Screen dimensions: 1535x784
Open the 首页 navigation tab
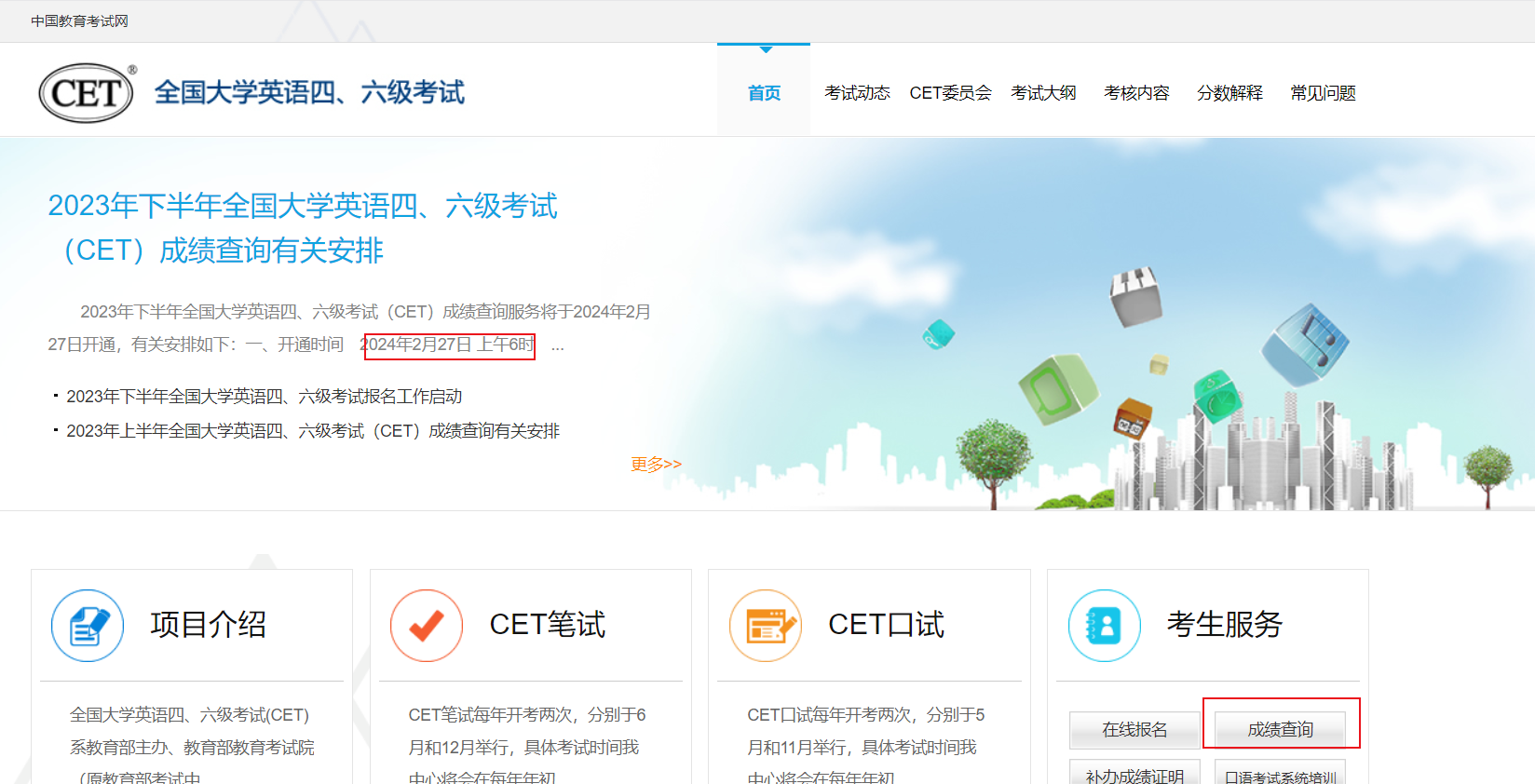coord(764,93)
